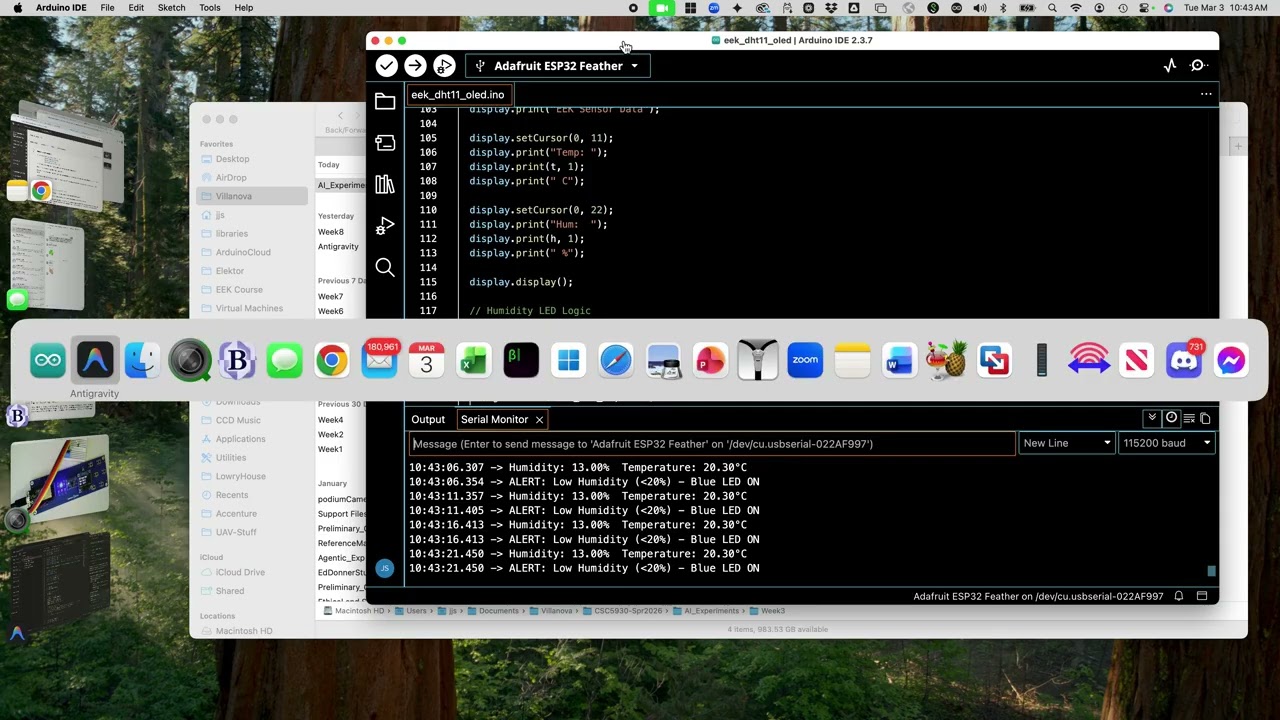The width and height of the screenshot is (1280, 720).
Task: Click the serial monitor vertical scrollbar thumb
Action: coord(1211,571)
